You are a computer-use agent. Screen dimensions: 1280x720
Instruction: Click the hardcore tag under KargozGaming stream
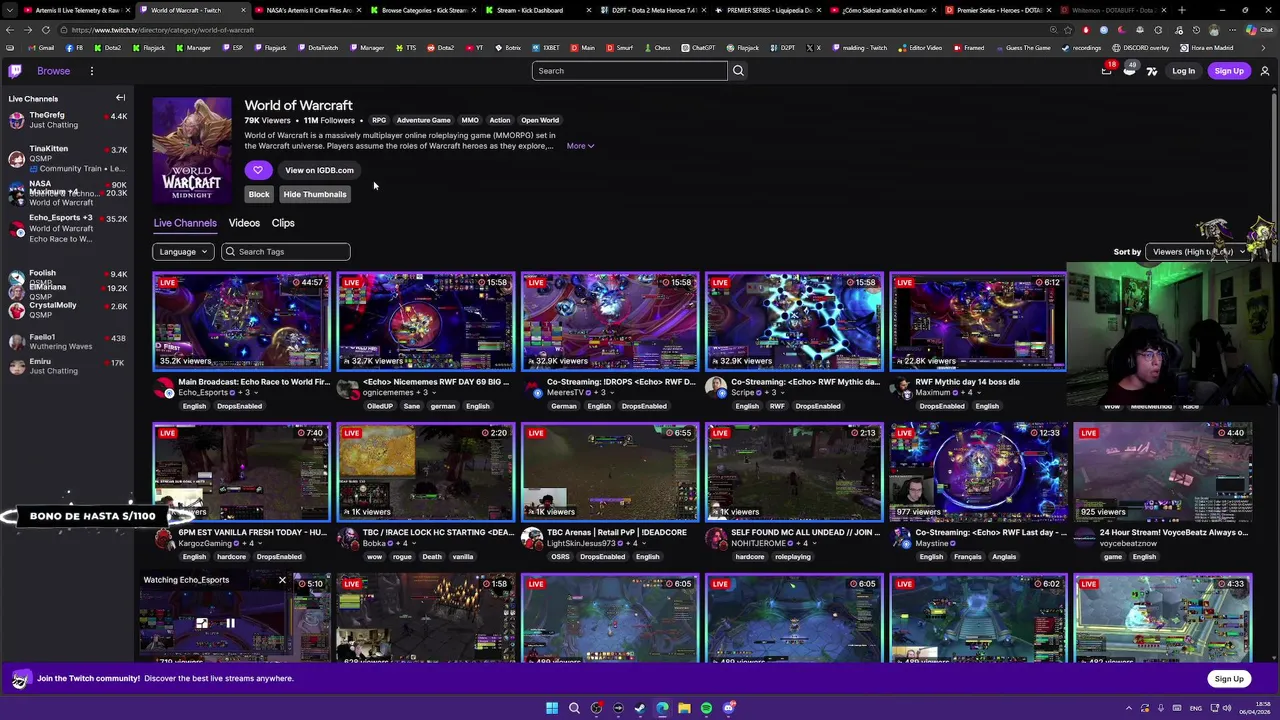tap(231, 557)
